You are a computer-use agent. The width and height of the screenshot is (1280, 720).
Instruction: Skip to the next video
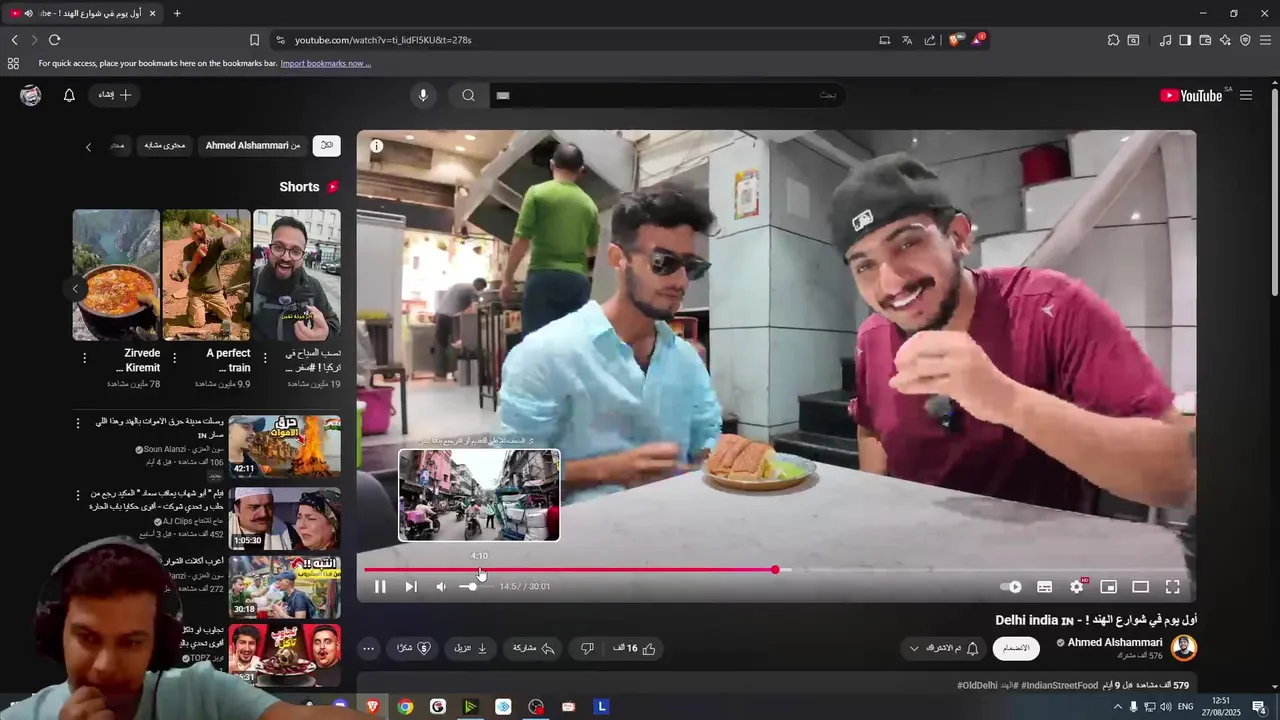point(411,587)
